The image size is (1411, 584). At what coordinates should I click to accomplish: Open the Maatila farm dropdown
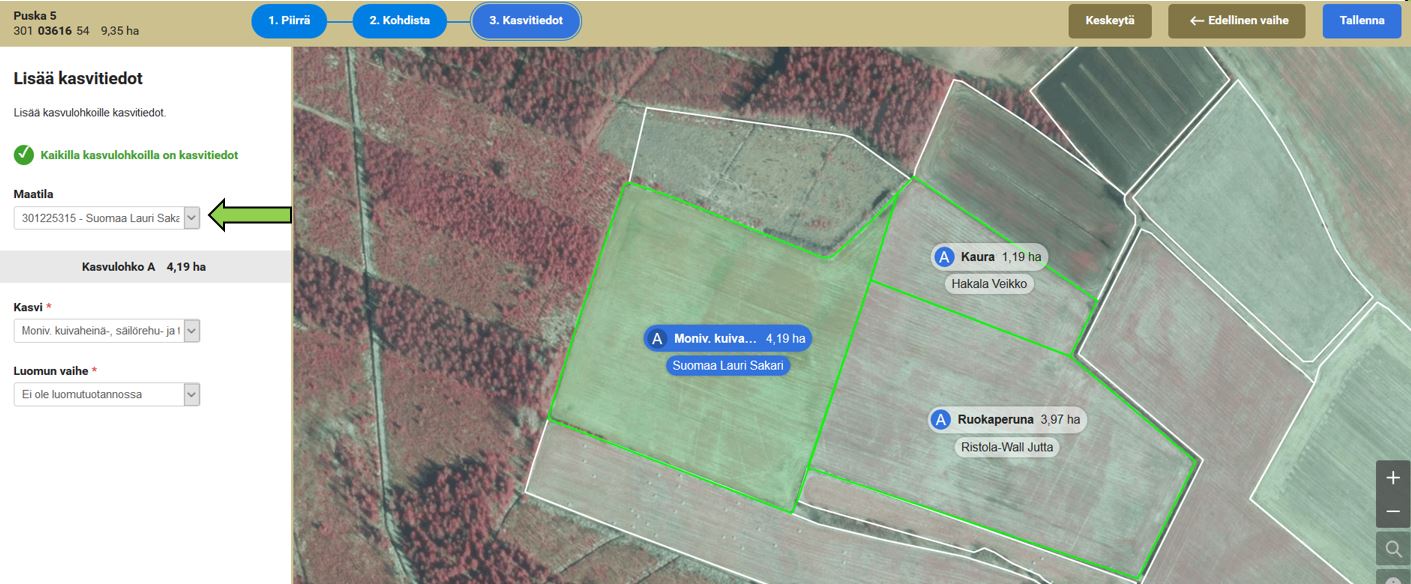click(192, 218)
